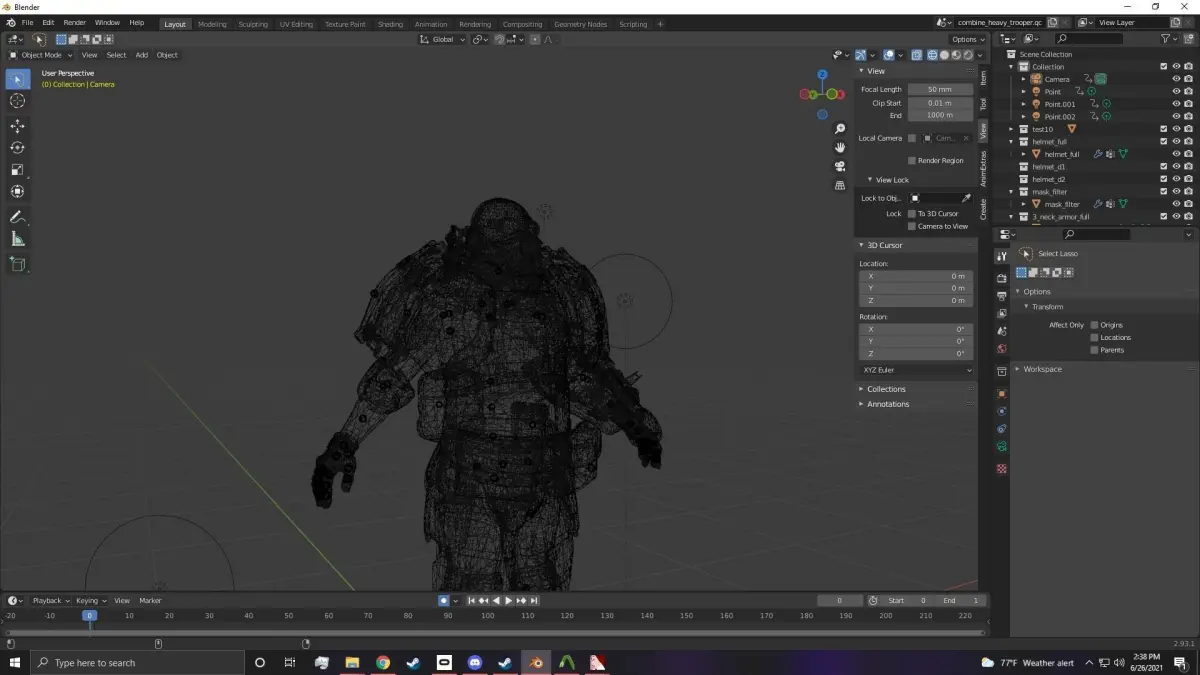This screenshot has height=675, width=1200.
Task: Click the Focal Length field
Action: [x=940, y=89]
